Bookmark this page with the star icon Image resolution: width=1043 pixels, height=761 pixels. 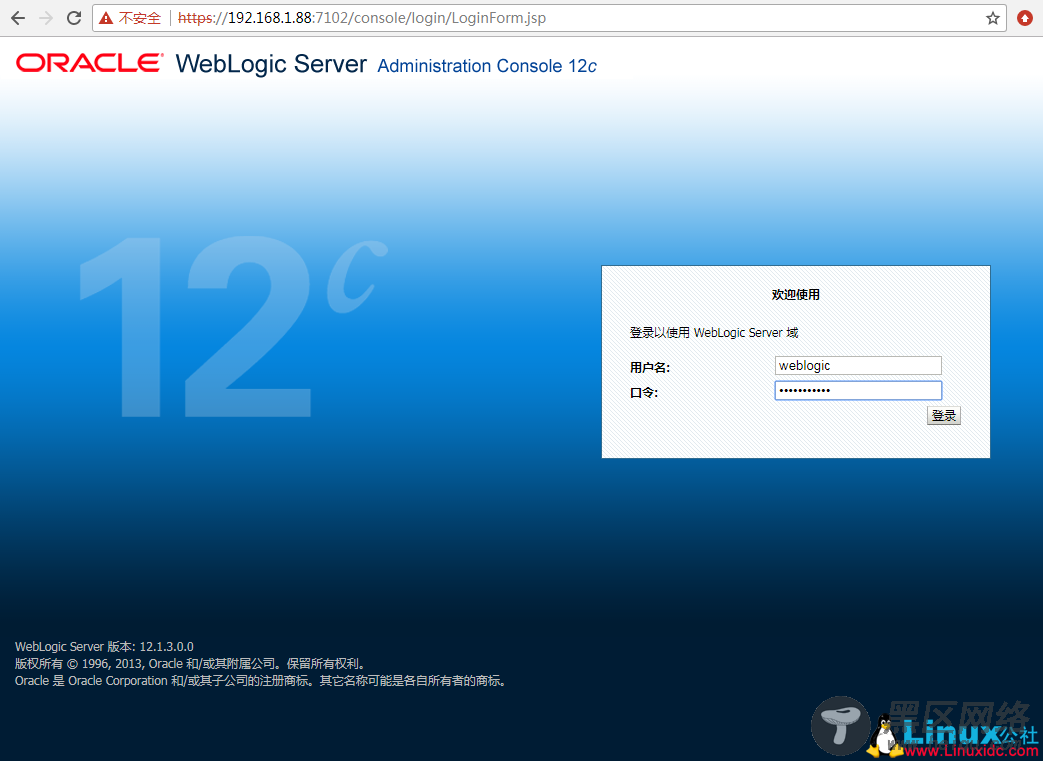992,19
